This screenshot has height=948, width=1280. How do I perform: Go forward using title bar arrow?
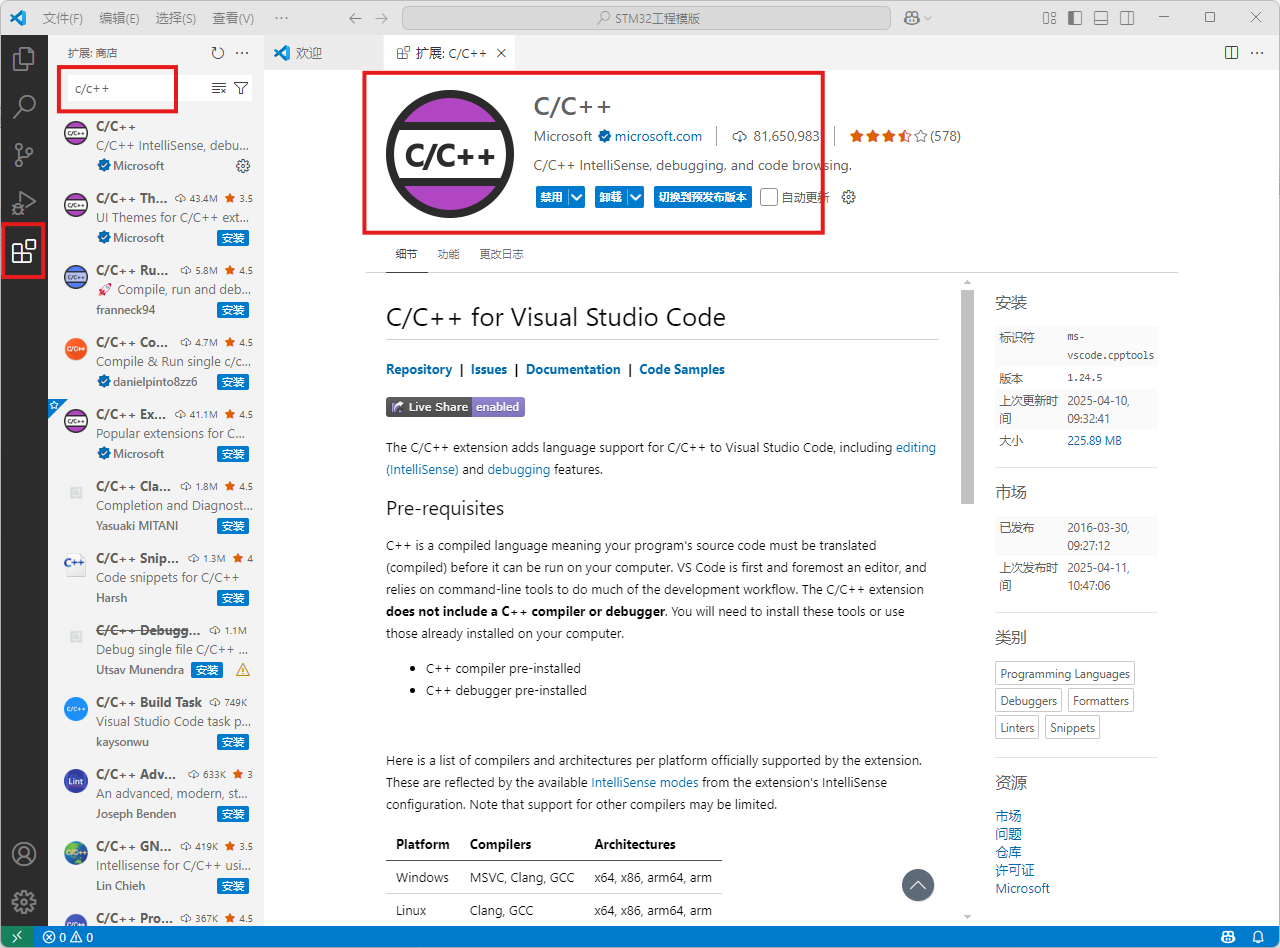381,18
